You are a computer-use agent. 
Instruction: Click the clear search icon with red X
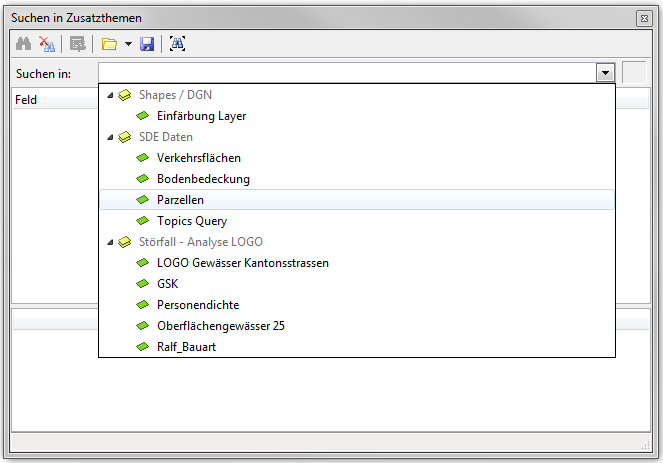point(47,44)
